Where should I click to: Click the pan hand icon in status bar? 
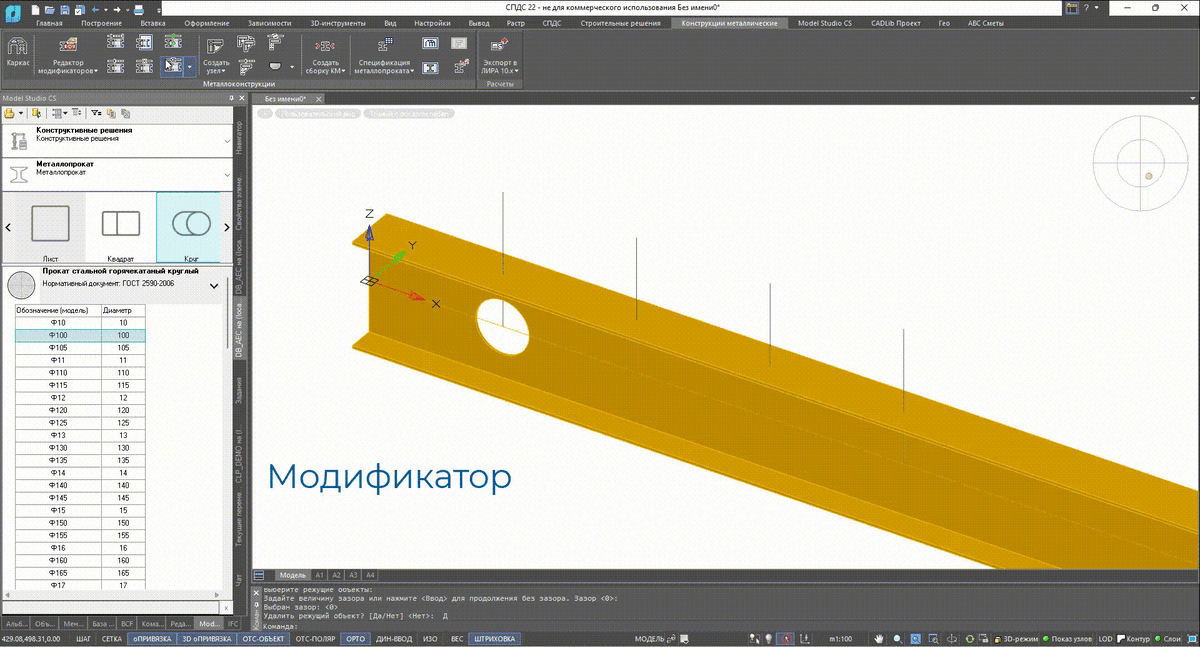[x=878, y=638]
